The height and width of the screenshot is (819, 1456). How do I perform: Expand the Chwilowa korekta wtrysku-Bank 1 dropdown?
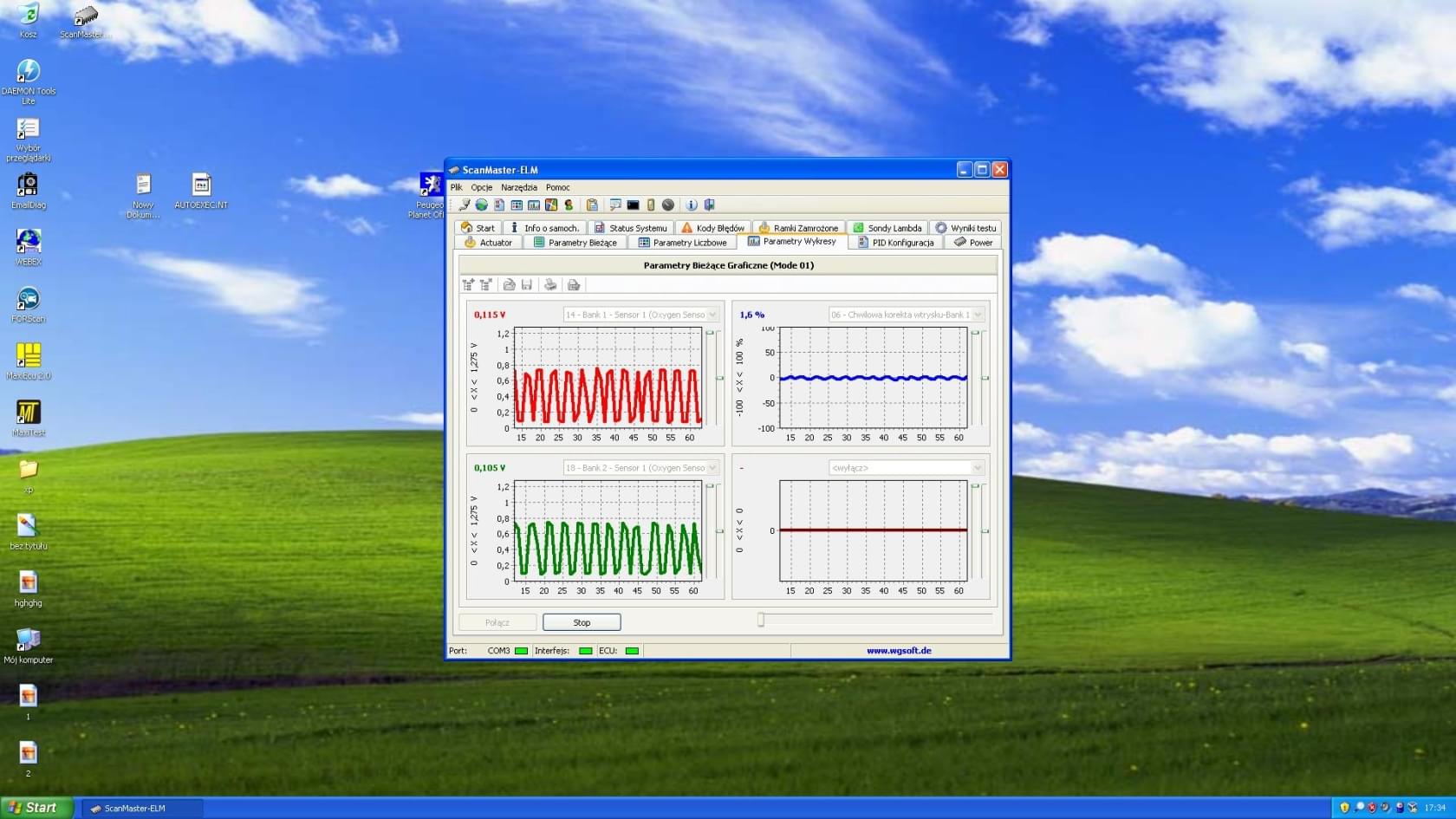point(978,315)
